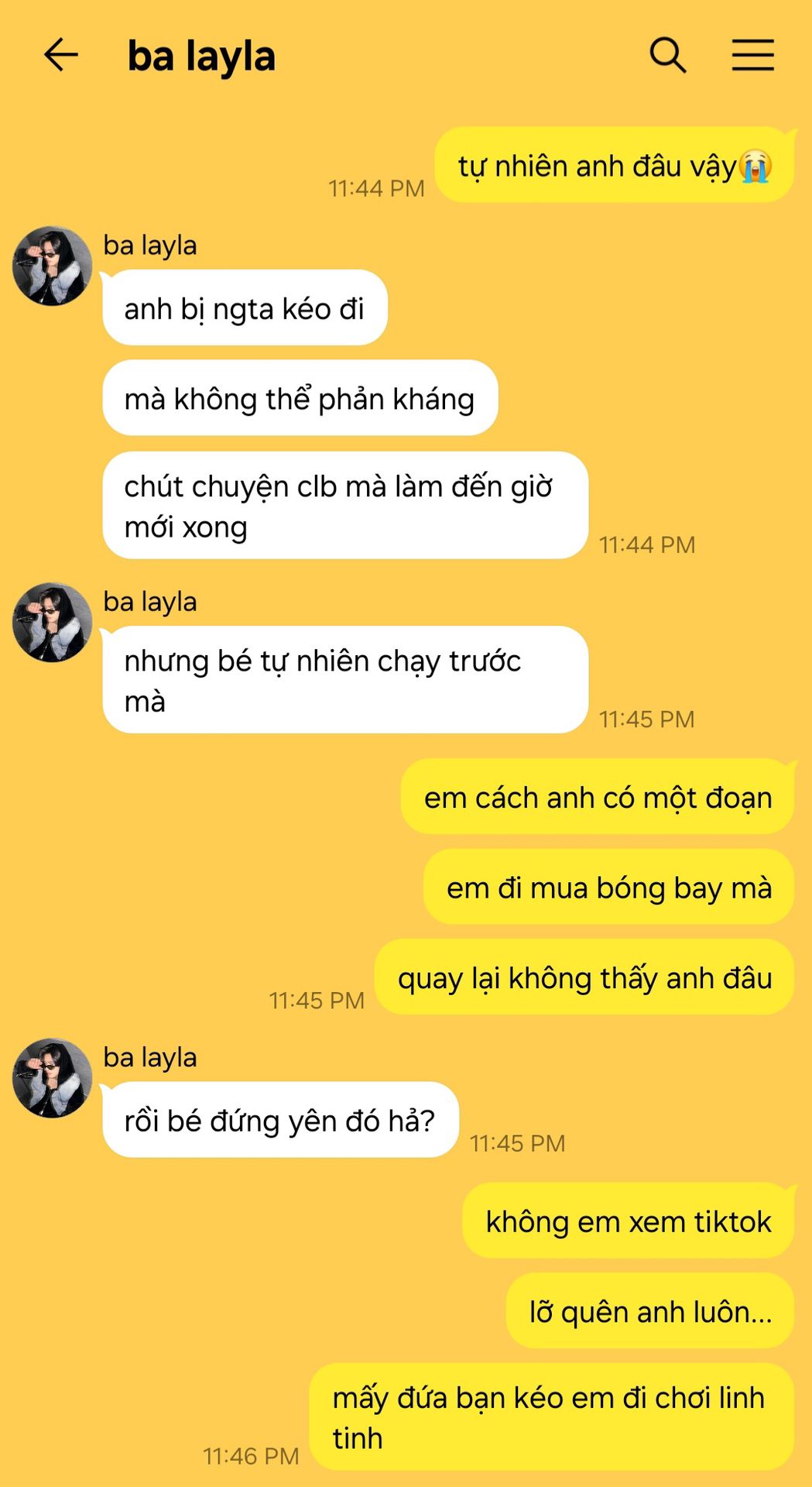Viewport: 812px width, 1487px height.
Task: Tap ba layla's first avatar photo
Action: pos(52,266)
